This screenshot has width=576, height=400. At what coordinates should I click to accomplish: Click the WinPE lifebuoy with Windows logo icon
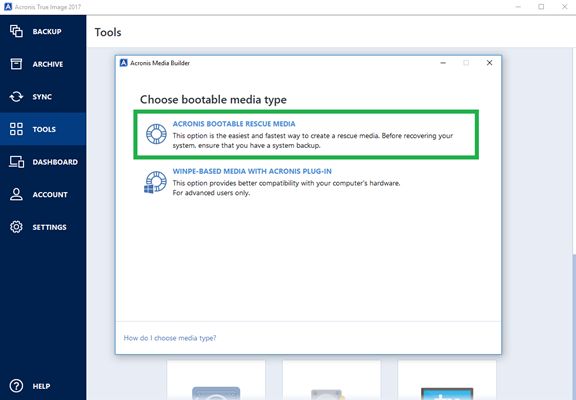tap(155, 182)
